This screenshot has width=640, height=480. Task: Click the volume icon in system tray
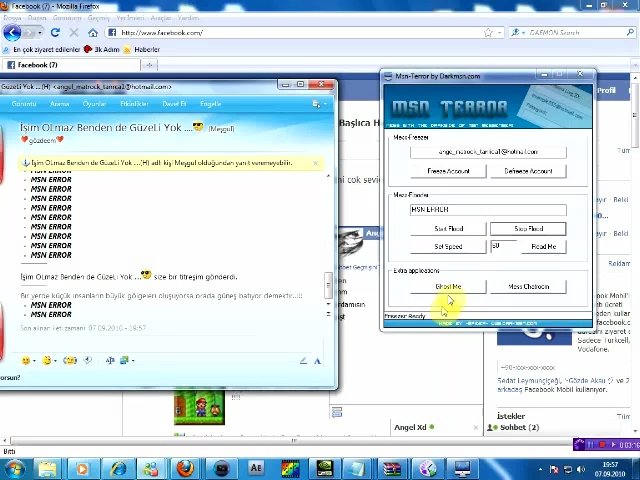tap(581, 470)
